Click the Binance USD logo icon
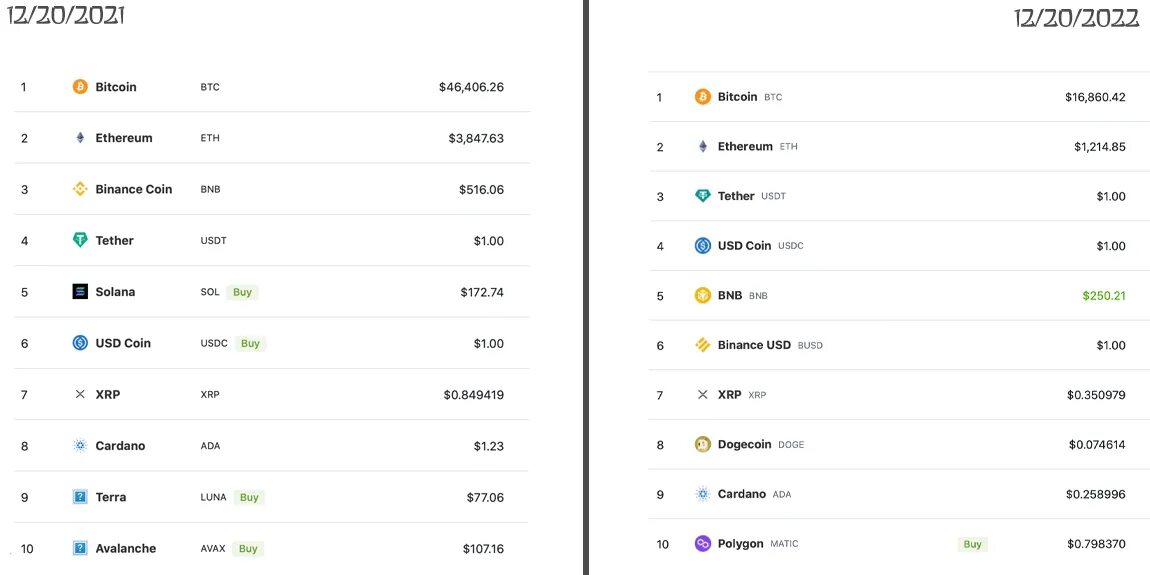Screen dimensions: 1150x575 point(703,345)
